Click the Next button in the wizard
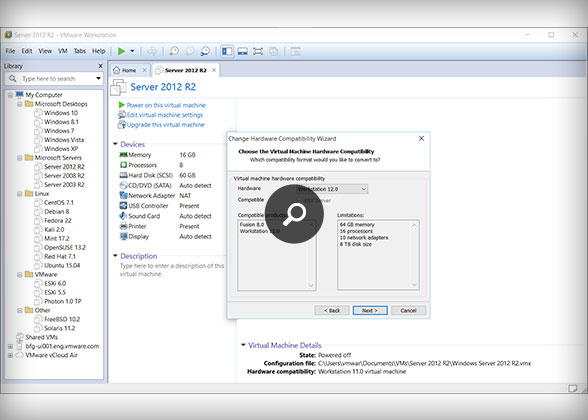588x420 pixels. 370,310
